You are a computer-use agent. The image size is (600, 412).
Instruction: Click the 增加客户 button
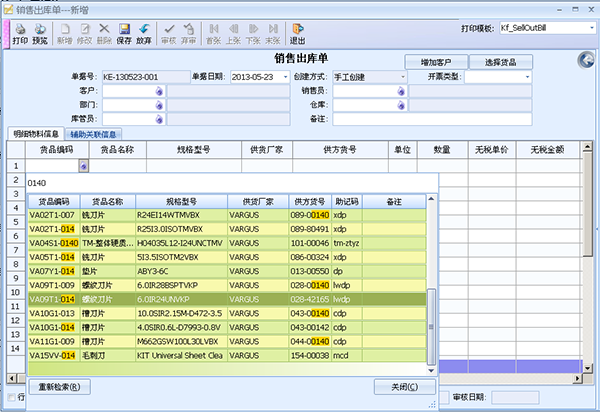pyautogui.click(x=436, y=62)
